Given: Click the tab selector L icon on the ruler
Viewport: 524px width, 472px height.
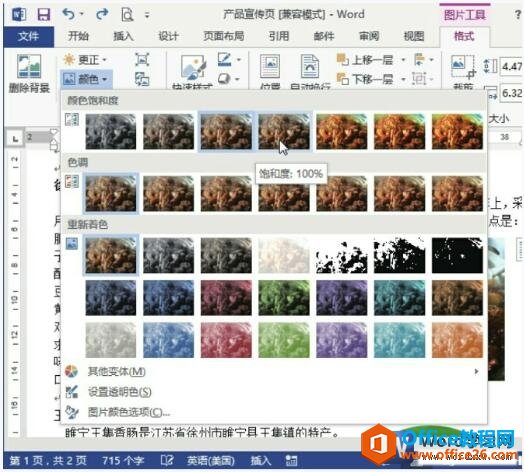Looking at the screenshot, I should coord(15,138).
